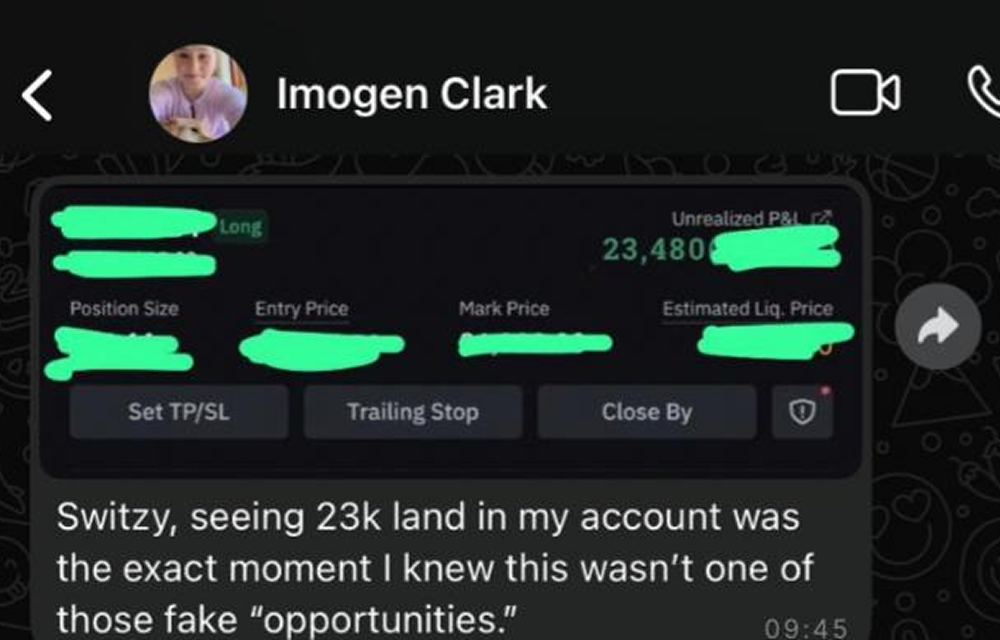Open Imogen Clark's profile picture

198,93
